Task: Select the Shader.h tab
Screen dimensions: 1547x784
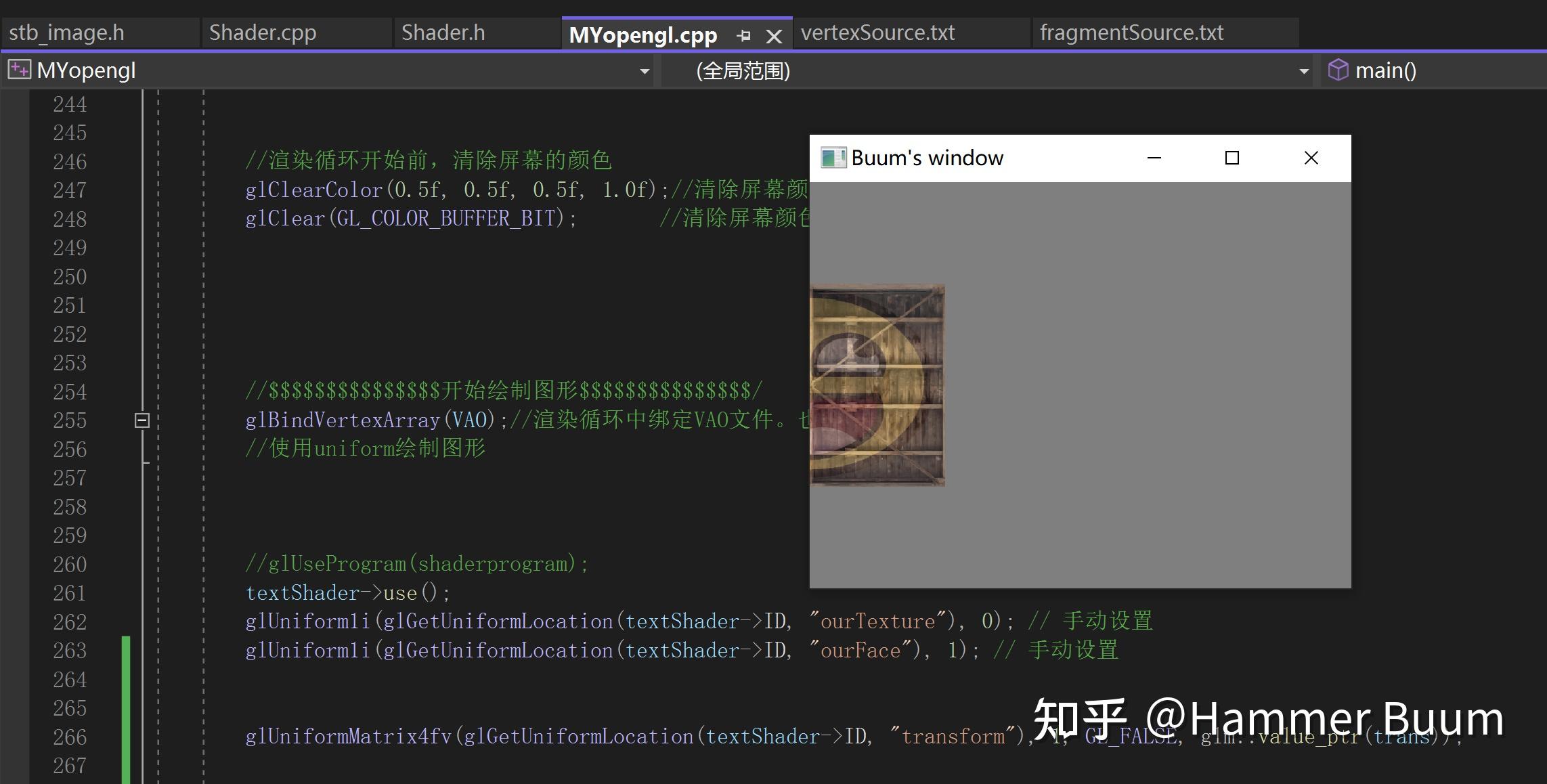Action: click(x=442, y=32)
